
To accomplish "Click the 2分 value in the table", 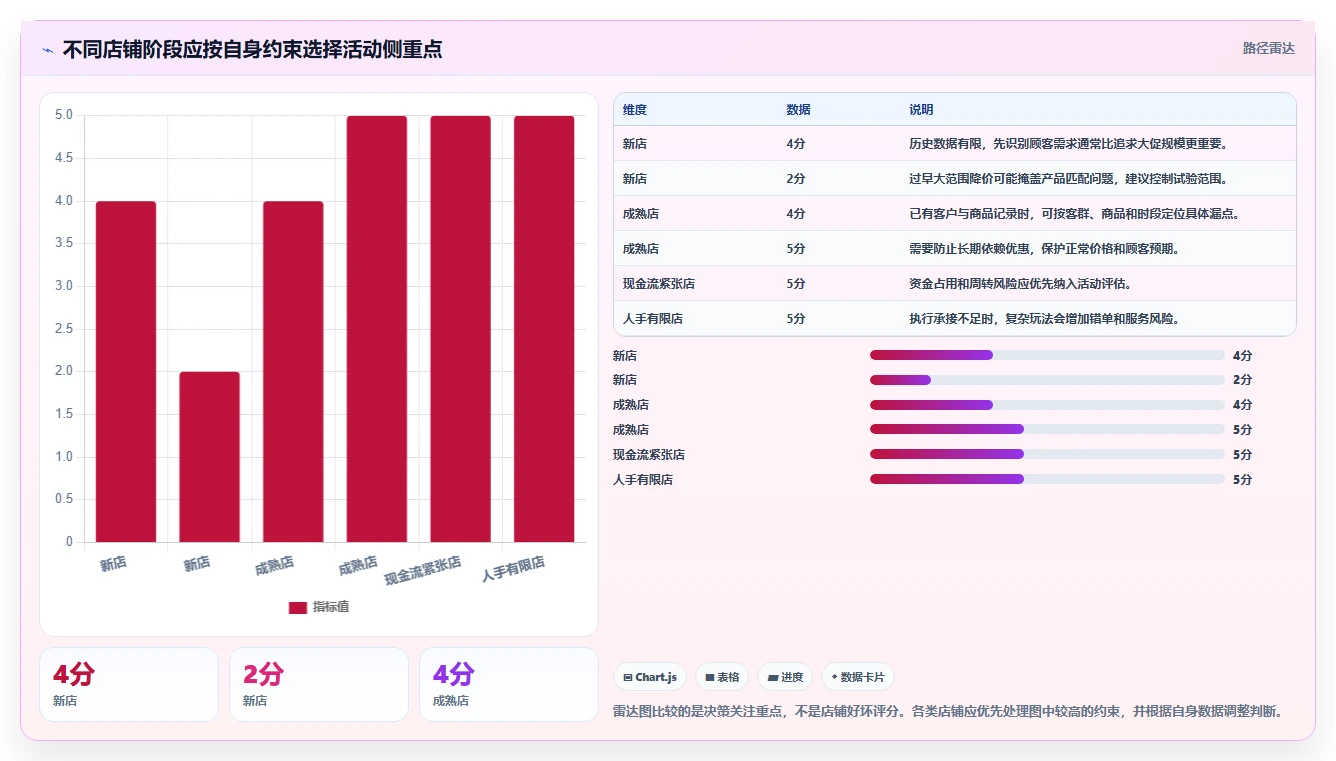I will click(x=796, y=179).
